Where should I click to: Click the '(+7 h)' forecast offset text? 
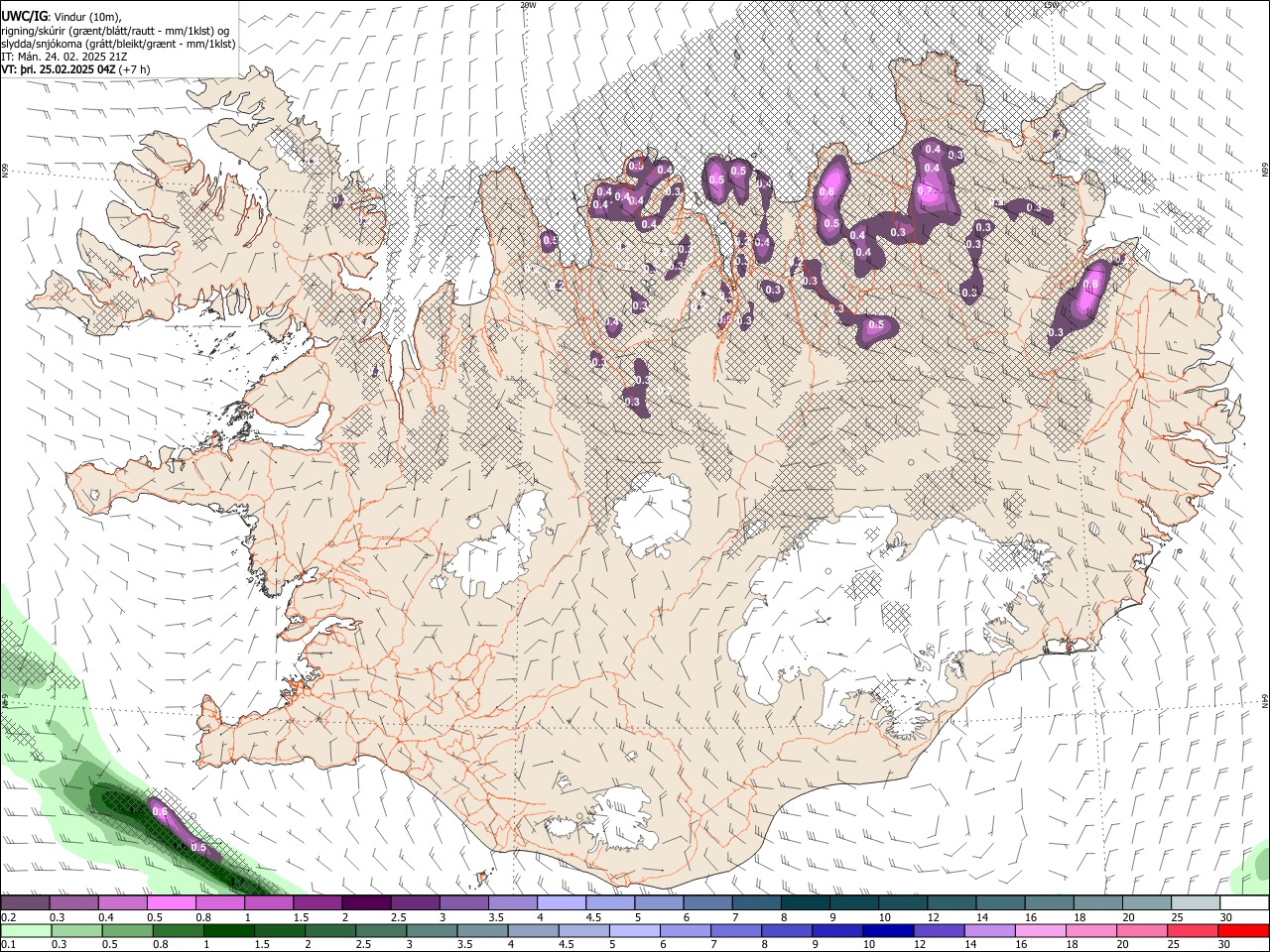tap(134, 69)
